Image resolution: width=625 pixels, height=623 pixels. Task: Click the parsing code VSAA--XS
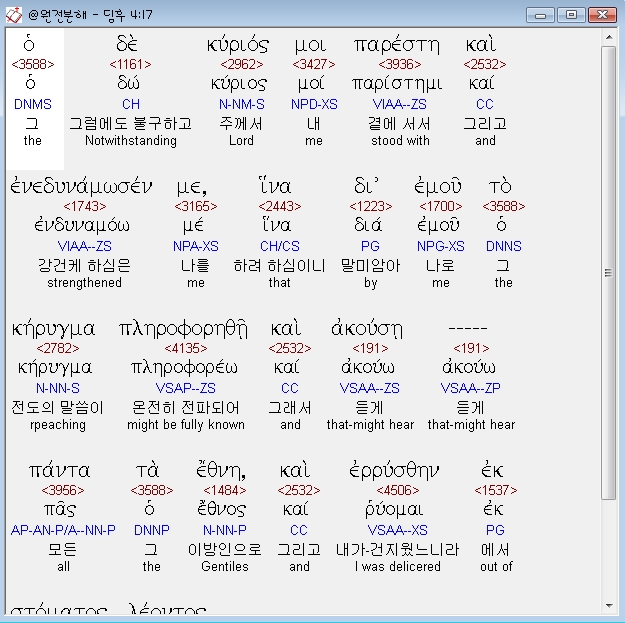398,530
